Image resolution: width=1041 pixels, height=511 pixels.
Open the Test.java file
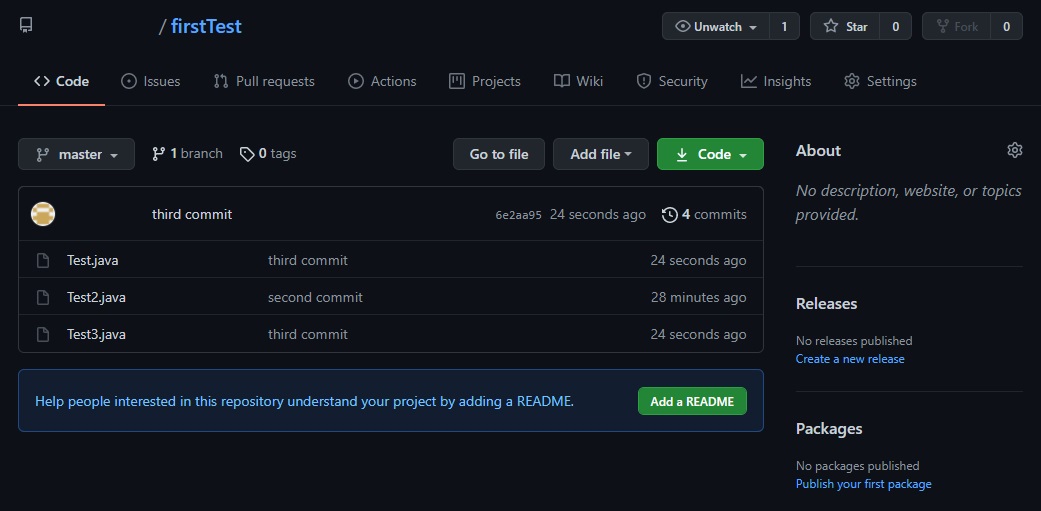point(92,260)
